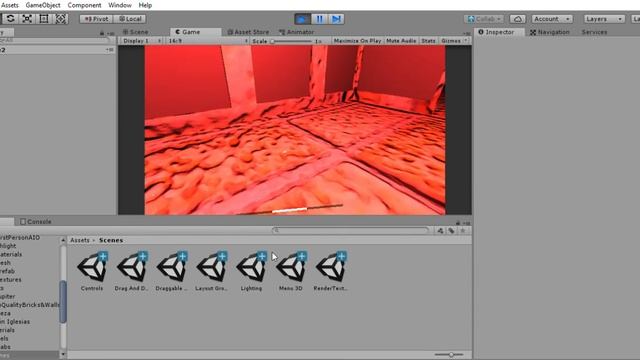Switch to the Scene tab
Image resolution: width=640 pixels, height=360 pixels.
pyautogui.click(x=136, y=32)
